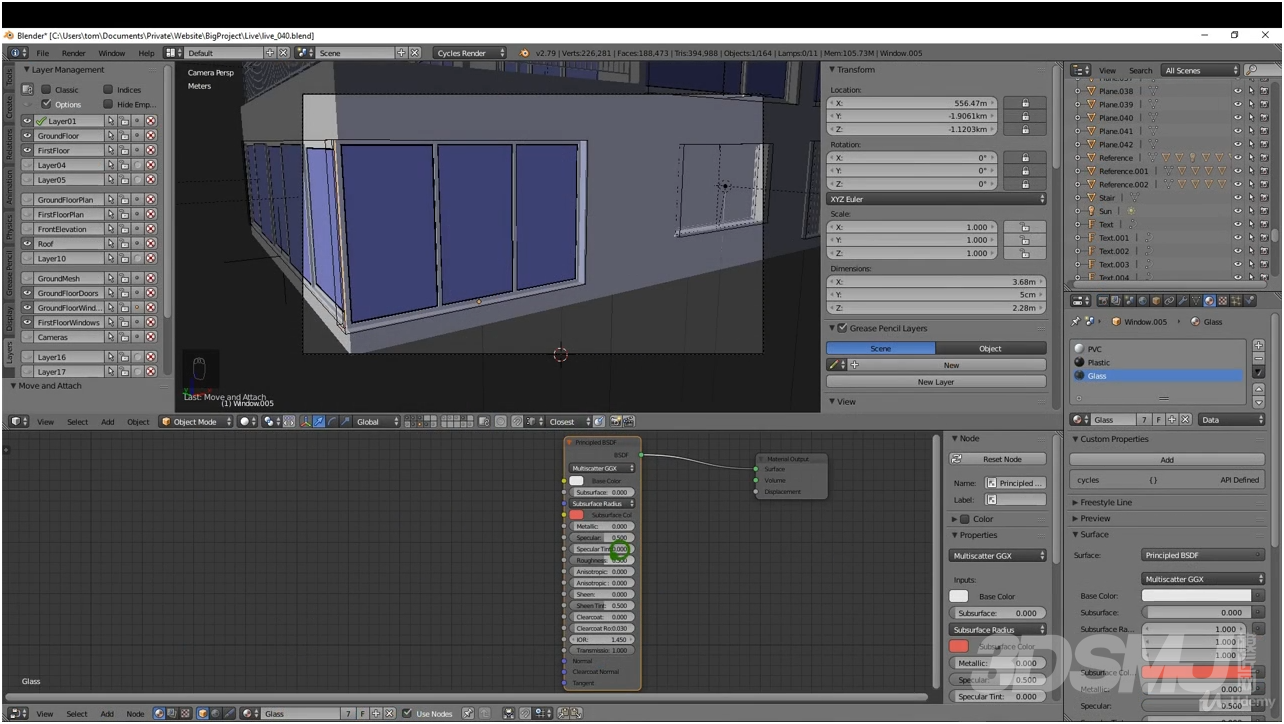Open the Window menu

pyautogui.click(x=111, y=53)
